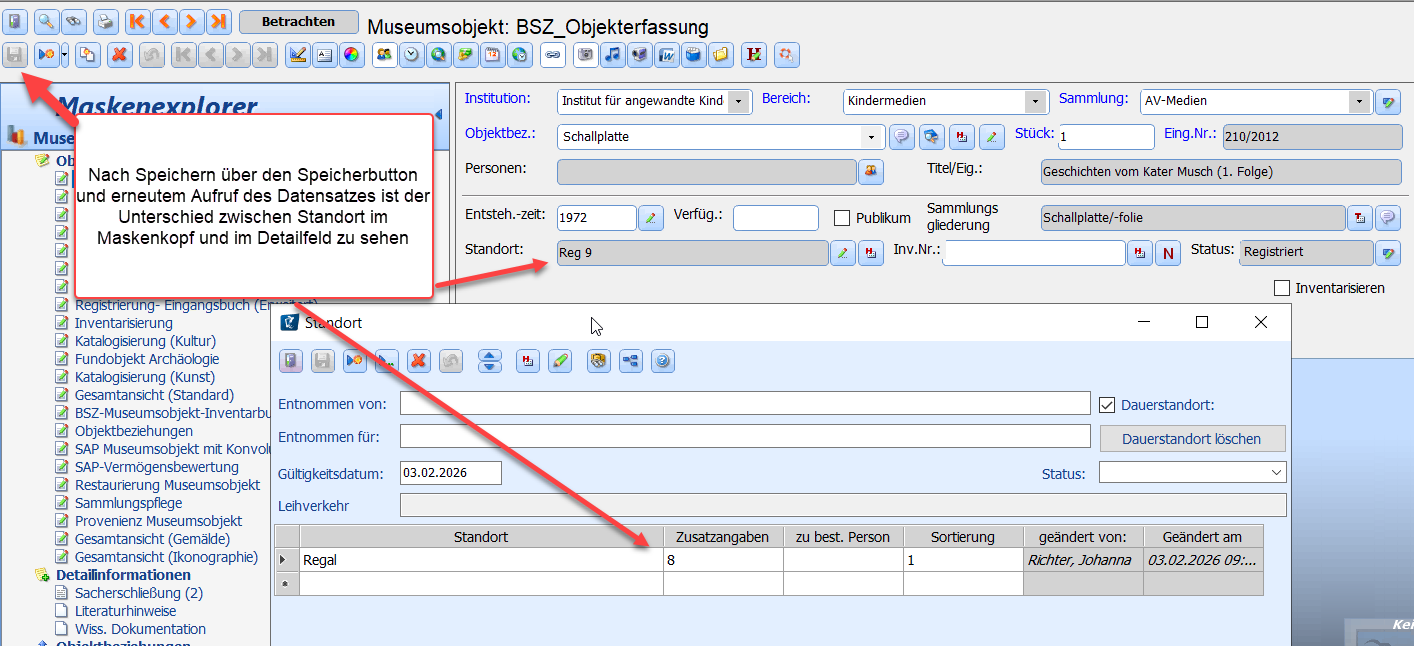The width and height of the screenshot is (1414, 646).
Task: Click the Dauerstandort löschen button
Action: 1192,438
